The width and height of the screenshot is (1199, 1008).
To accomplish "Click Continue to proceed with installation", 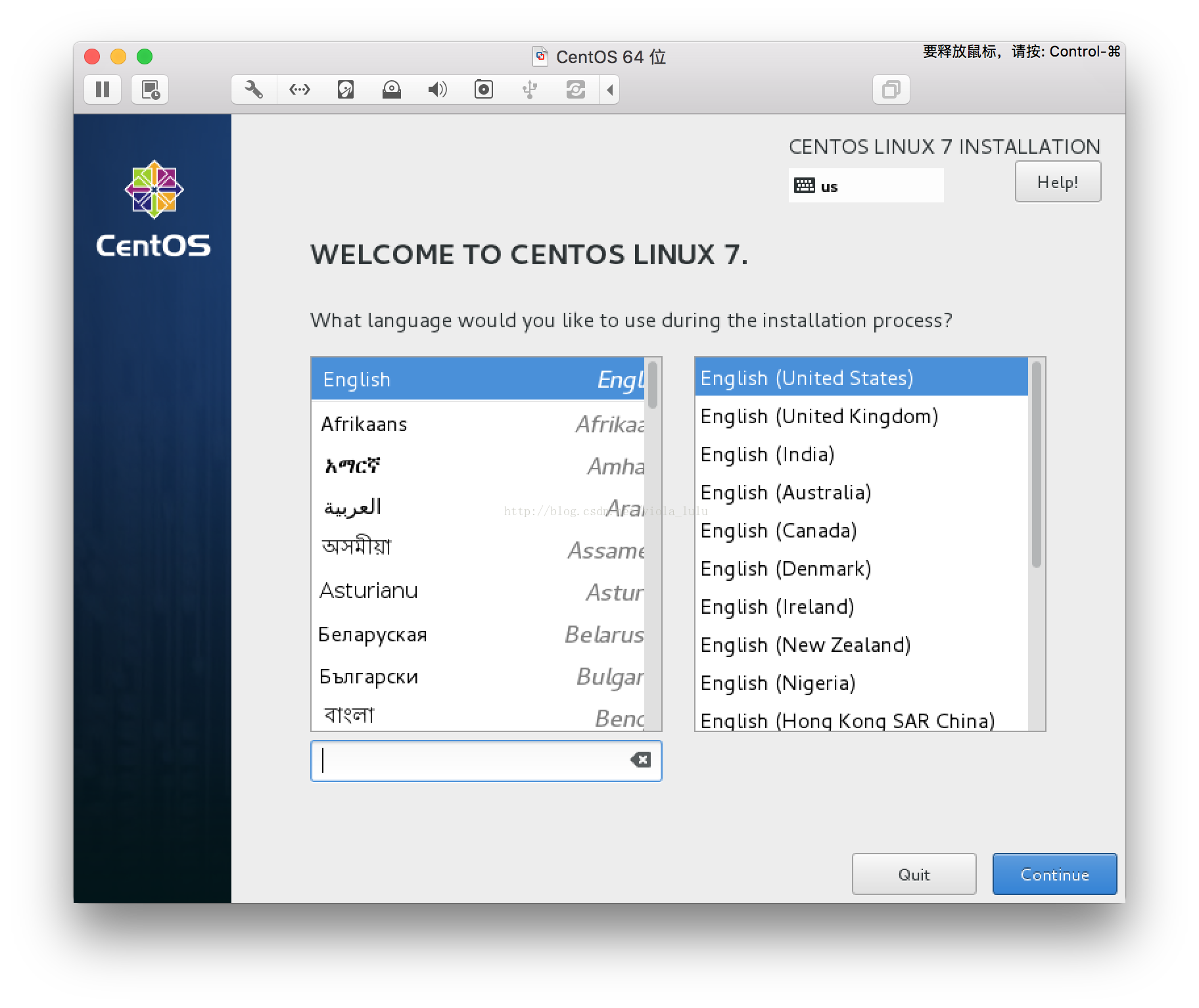I will [1054, 874].
